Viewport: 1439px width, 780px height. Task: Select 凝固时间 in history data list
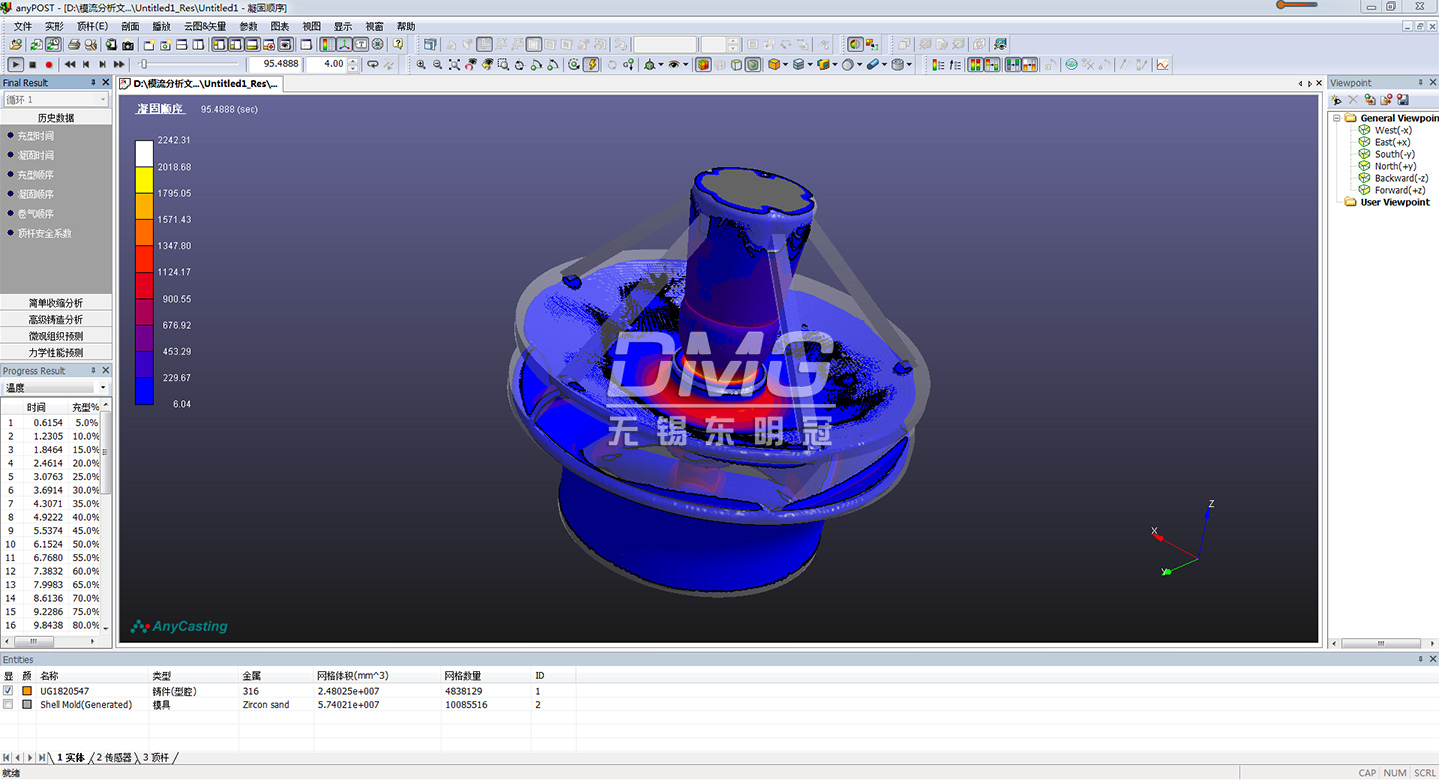pos(36,155)
